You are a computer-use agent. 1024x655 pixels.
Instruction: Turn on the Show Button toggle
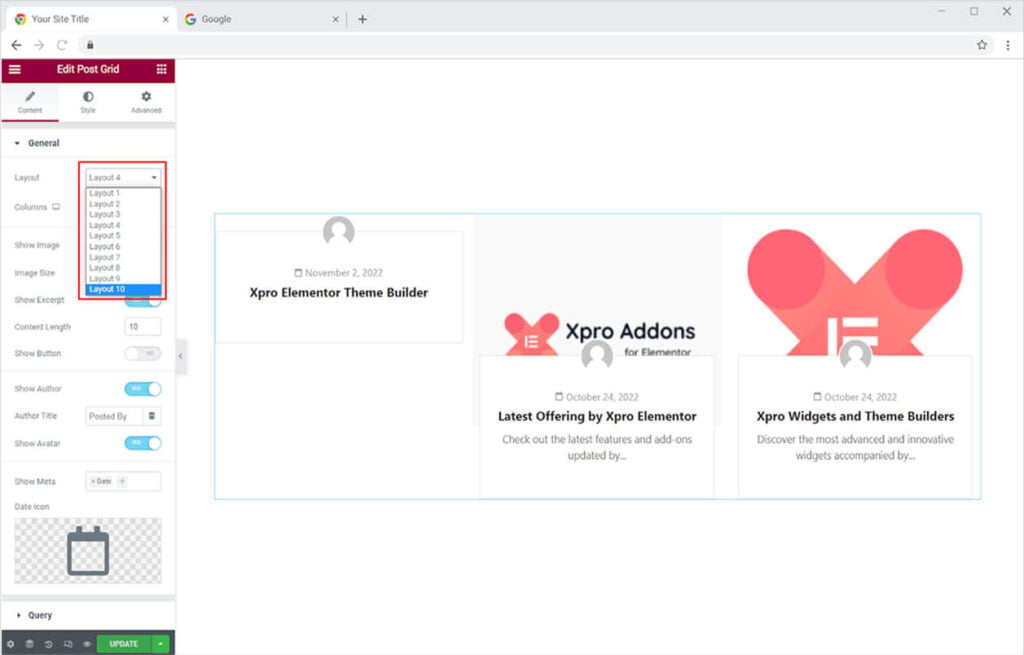142,354
